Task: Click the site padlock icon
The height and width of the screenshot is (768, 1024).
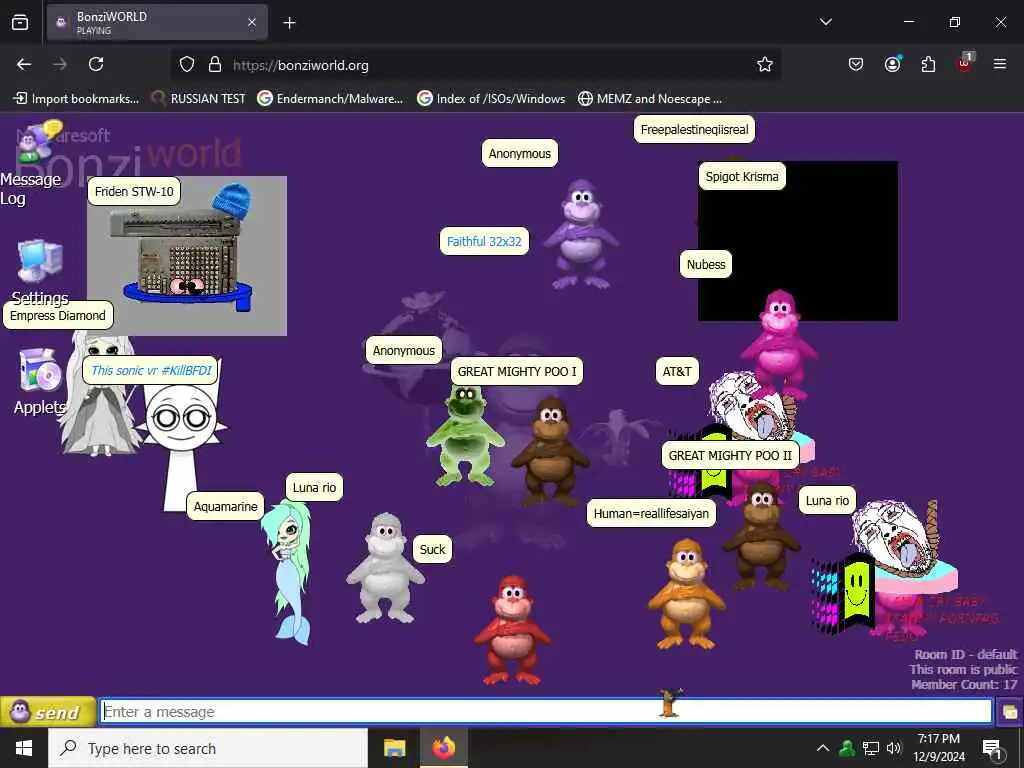Action: pyautogui.click(x=215, y=65)
